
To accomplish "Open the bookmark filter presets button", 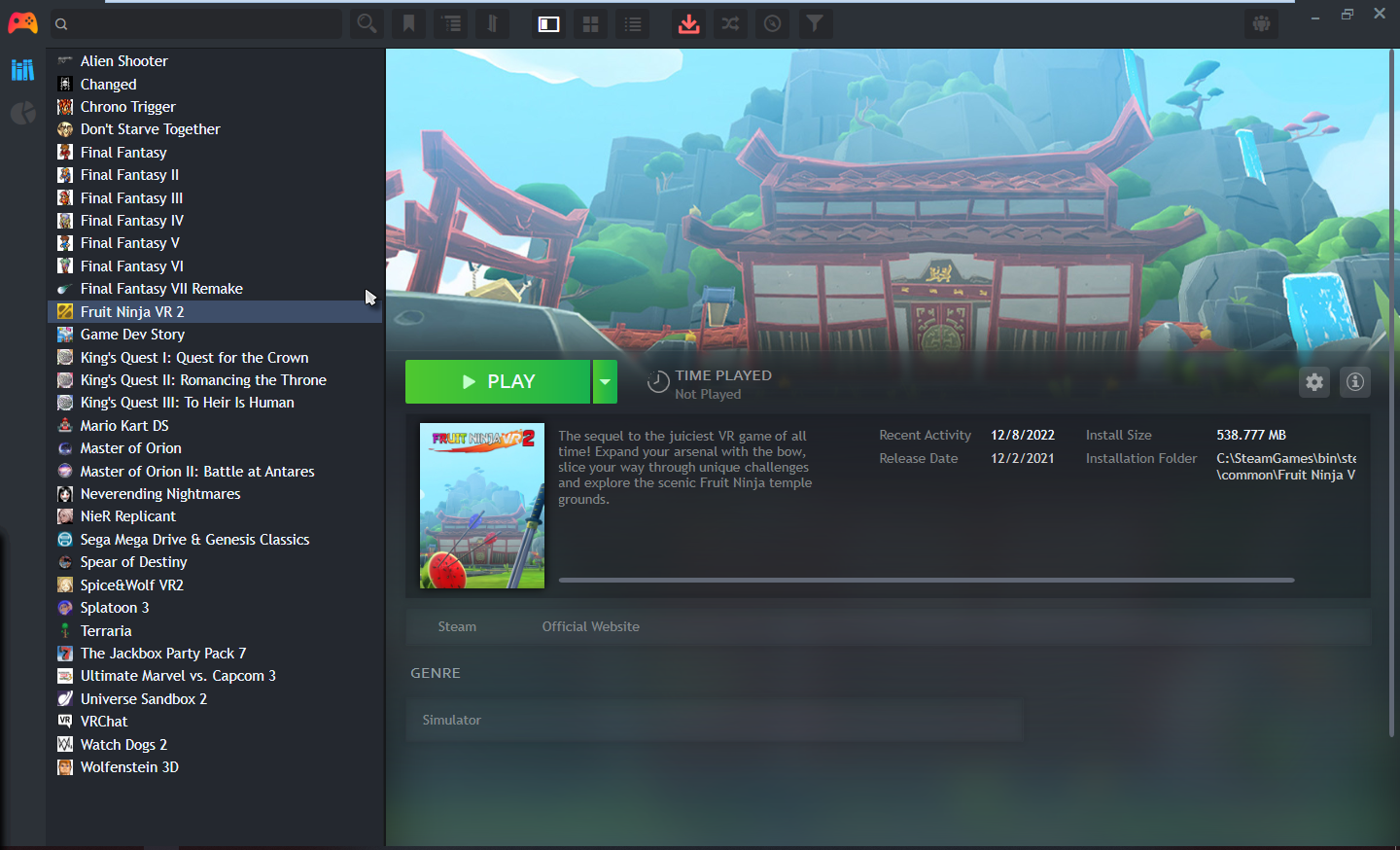I will coord(409,23).
